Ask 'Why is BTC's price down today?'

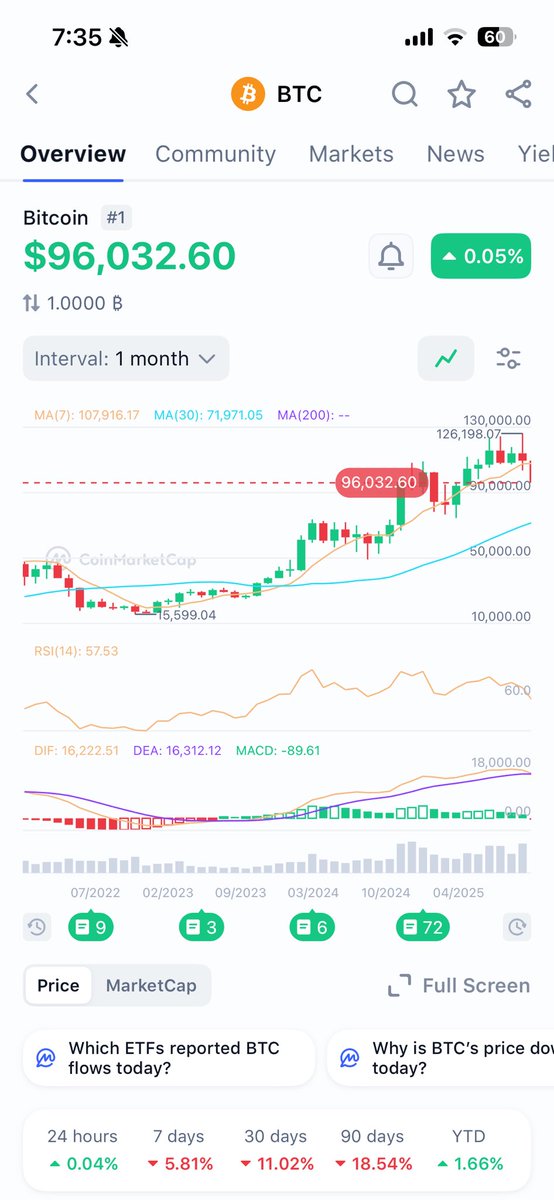440,1058
